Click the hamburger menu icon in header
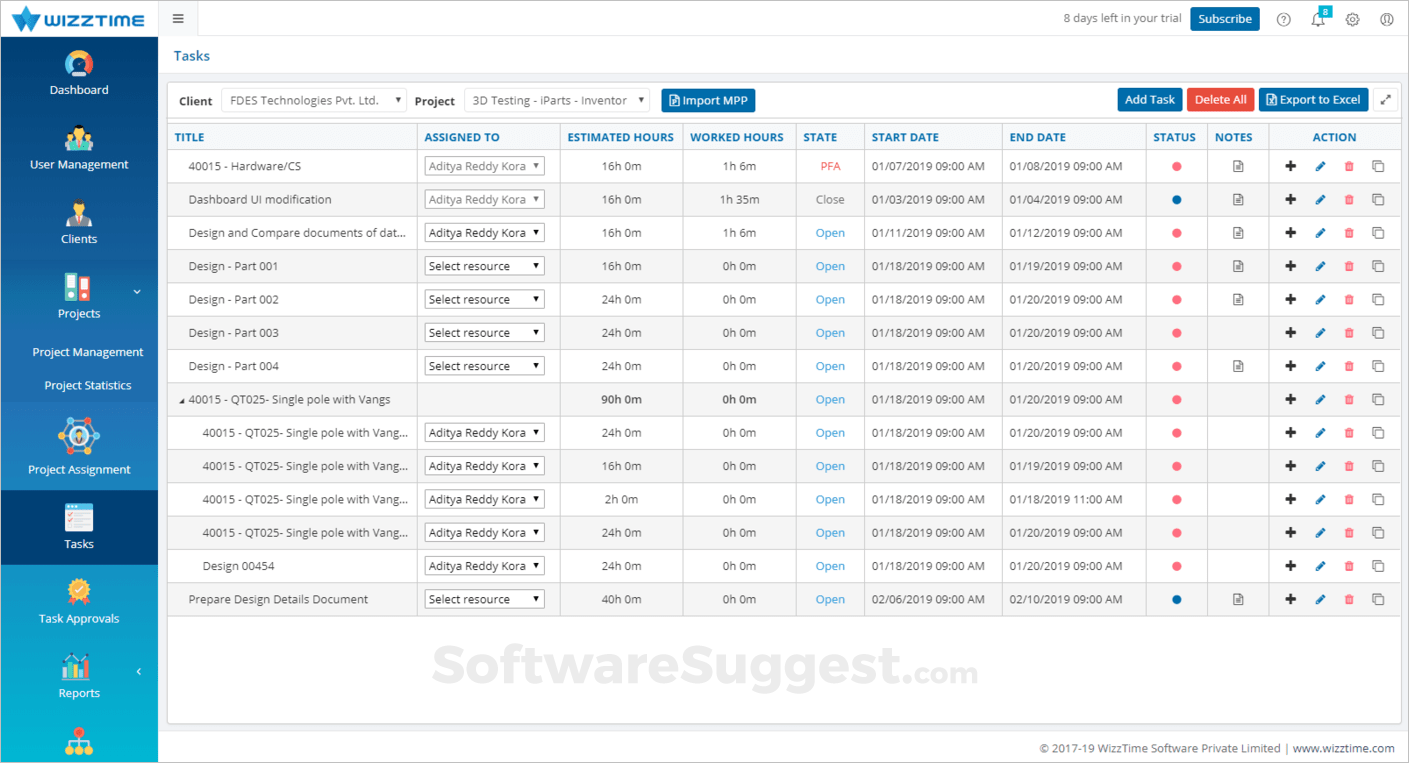 click(x=178, y=19)
